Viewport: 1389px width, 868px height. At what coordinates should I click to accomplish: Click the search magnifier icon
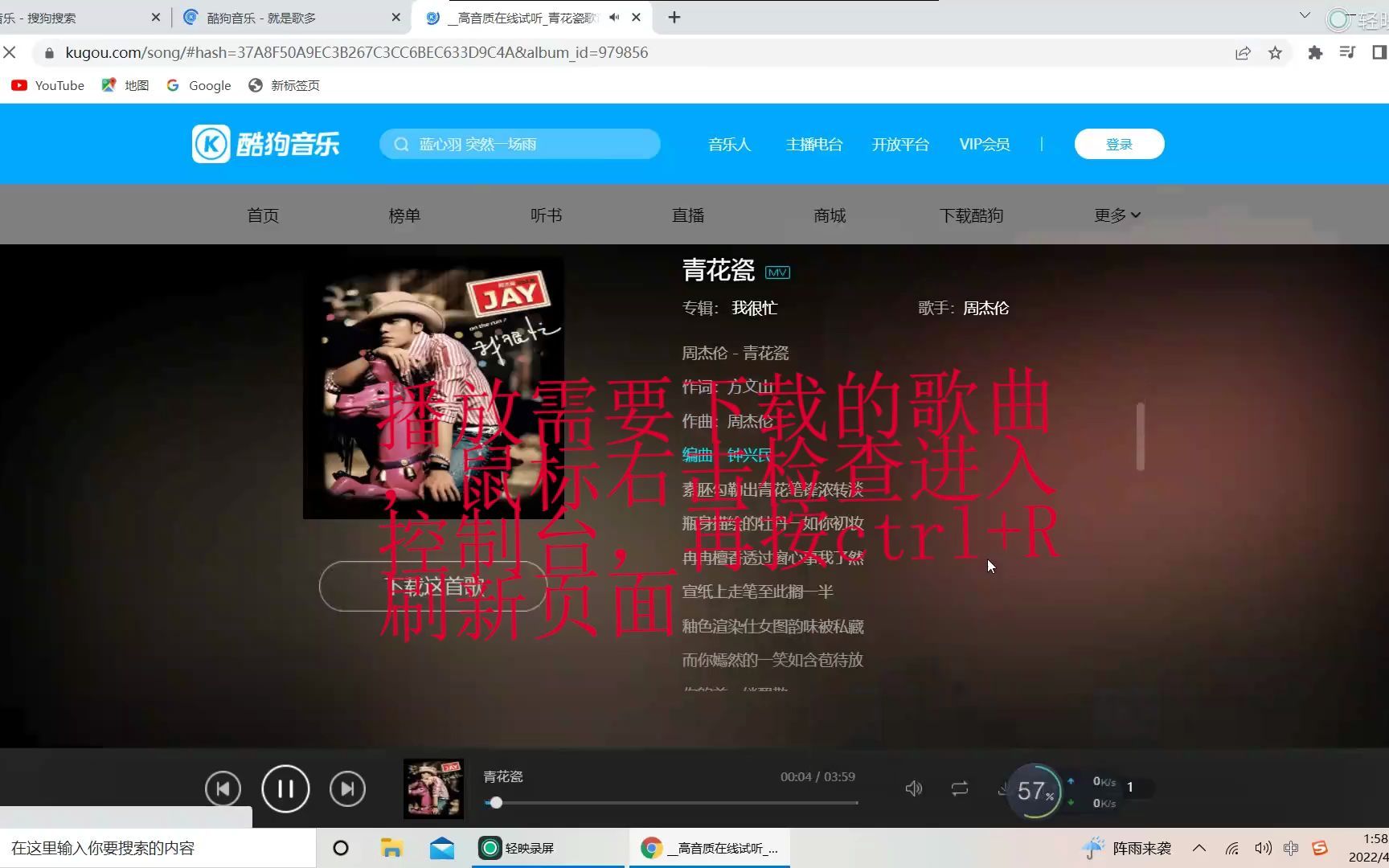tap(401, 143)
